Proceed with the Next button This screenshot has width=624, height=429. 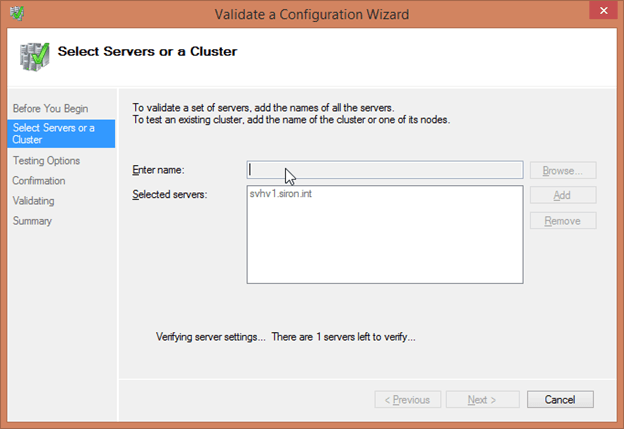482,400
